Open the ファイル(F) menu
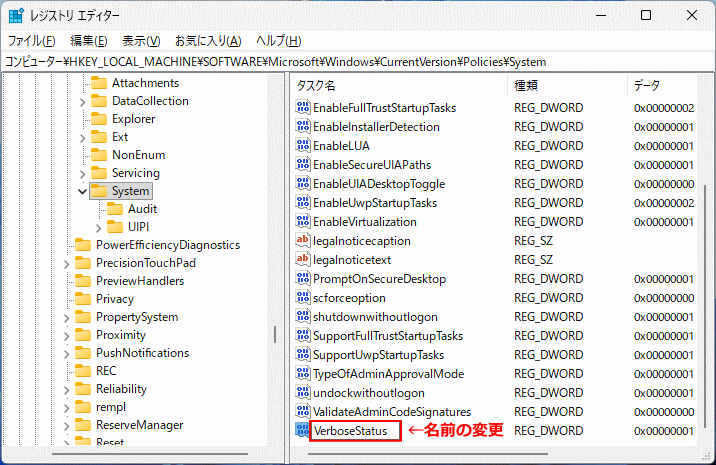716x465 pixels. tap(32, 41)
